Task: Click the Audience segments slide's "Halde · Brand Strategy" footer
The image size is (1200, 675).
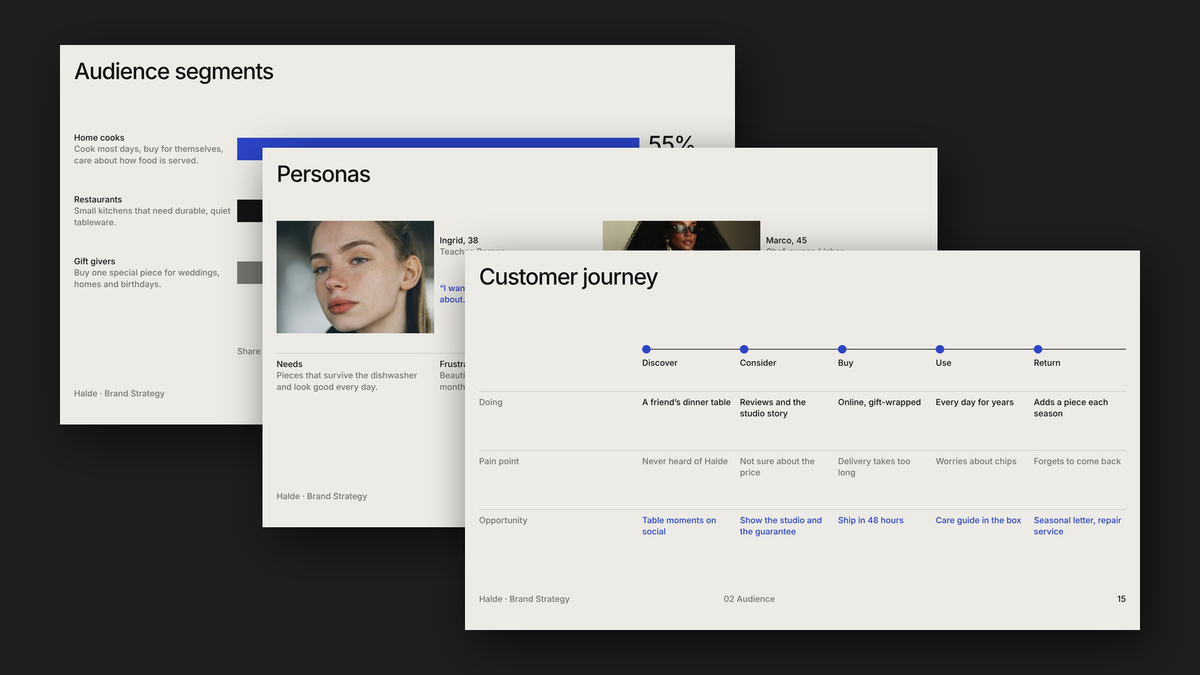Action: [x=119, y=393]
